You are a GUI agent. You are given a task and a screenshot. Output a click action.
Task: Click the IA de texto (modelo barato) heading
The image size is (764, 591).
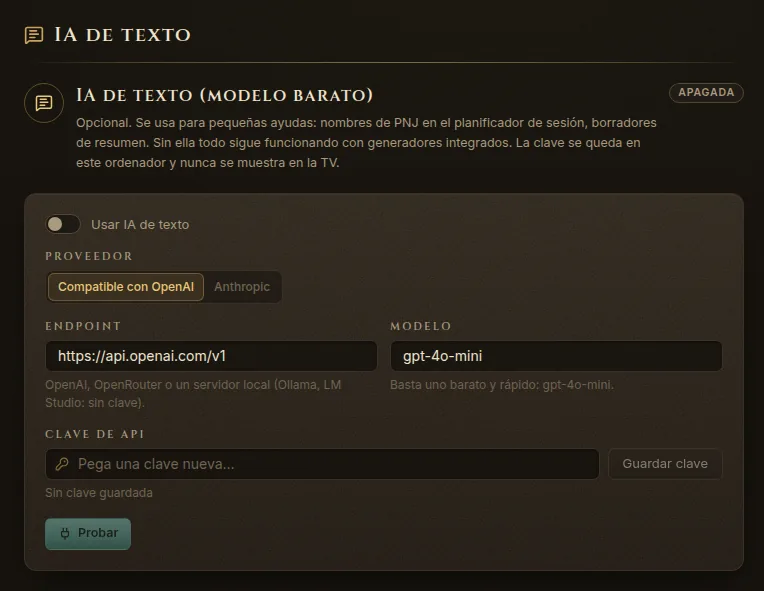[x=224, y=95]
